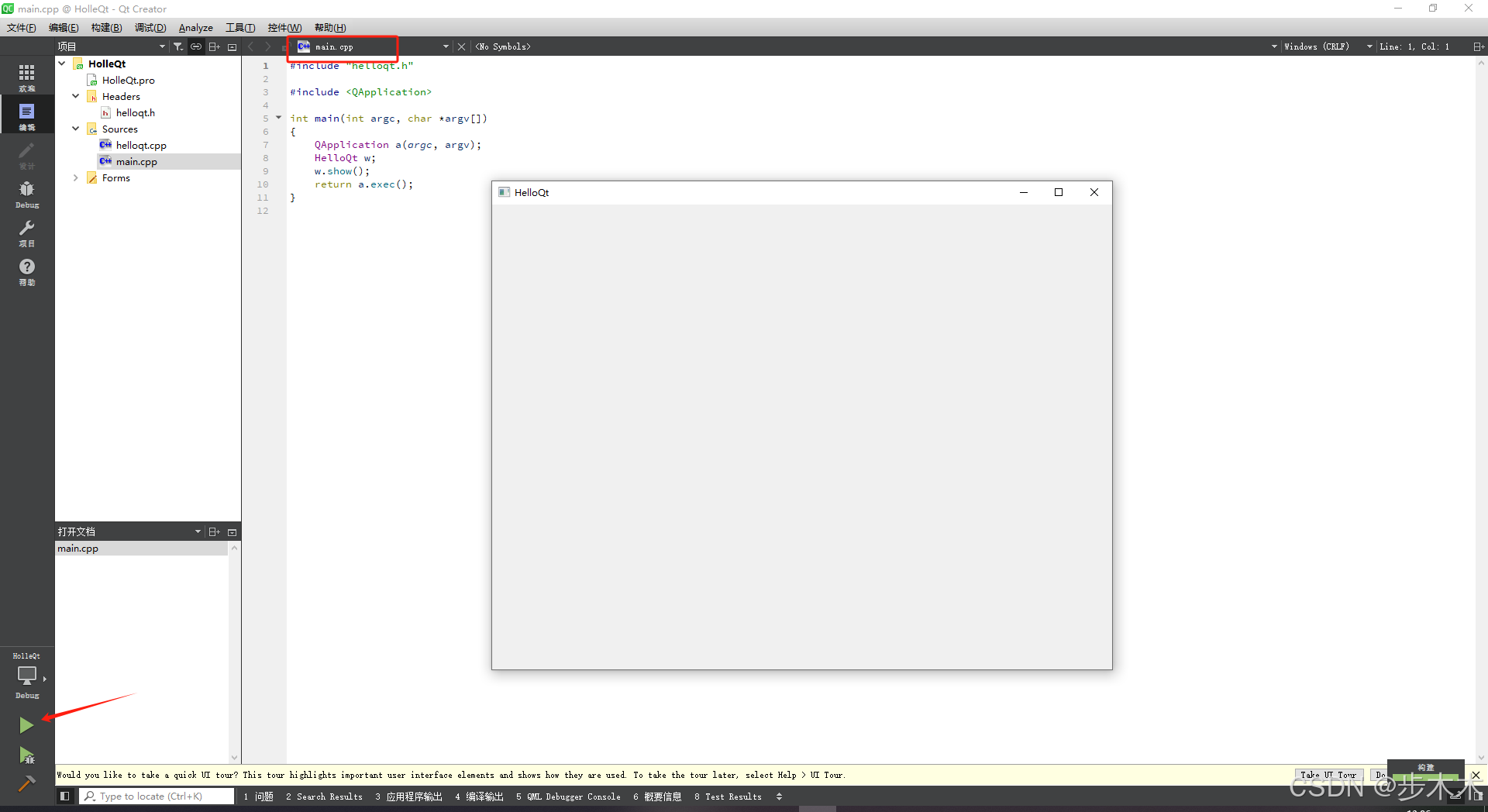Open the 文件(F) menu
The height and width of the screenshot is (812, 1488).
click(x=22, y=27)
